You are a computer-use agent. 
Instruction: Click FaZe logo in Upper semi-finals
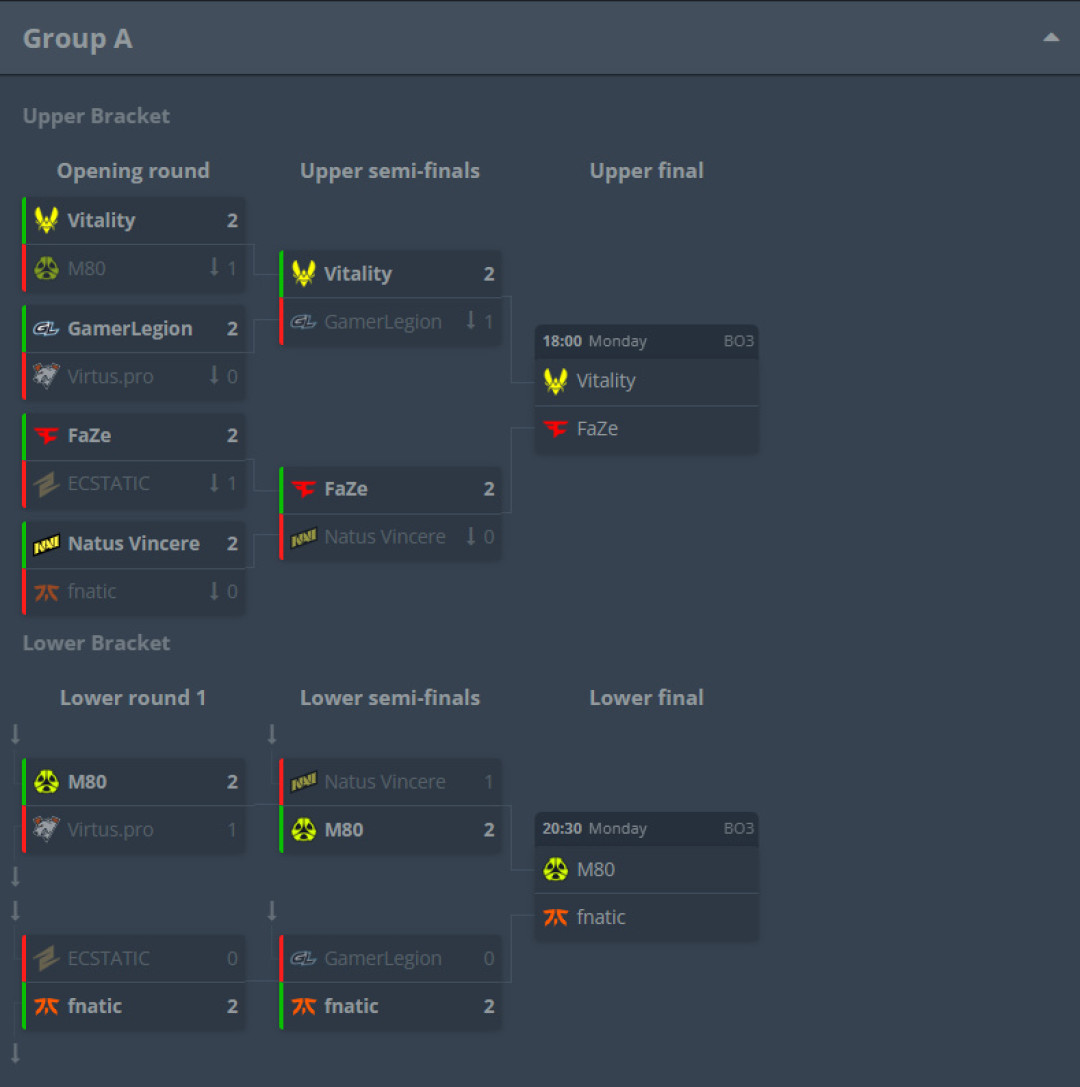click(304, 489)
